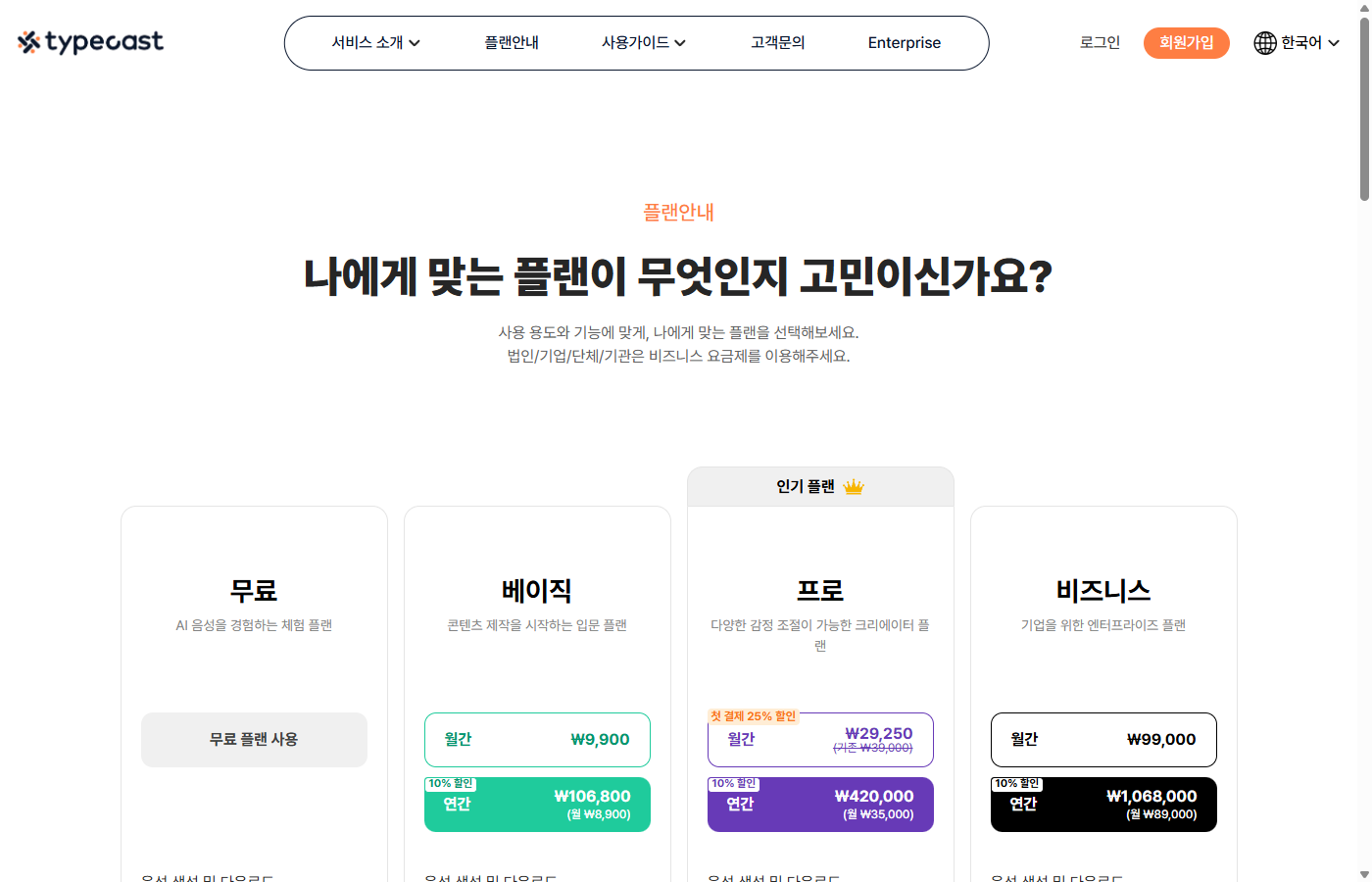Select the 프로 monthly discounted price option
1372x882 pixels.
[x=820, y=740]
